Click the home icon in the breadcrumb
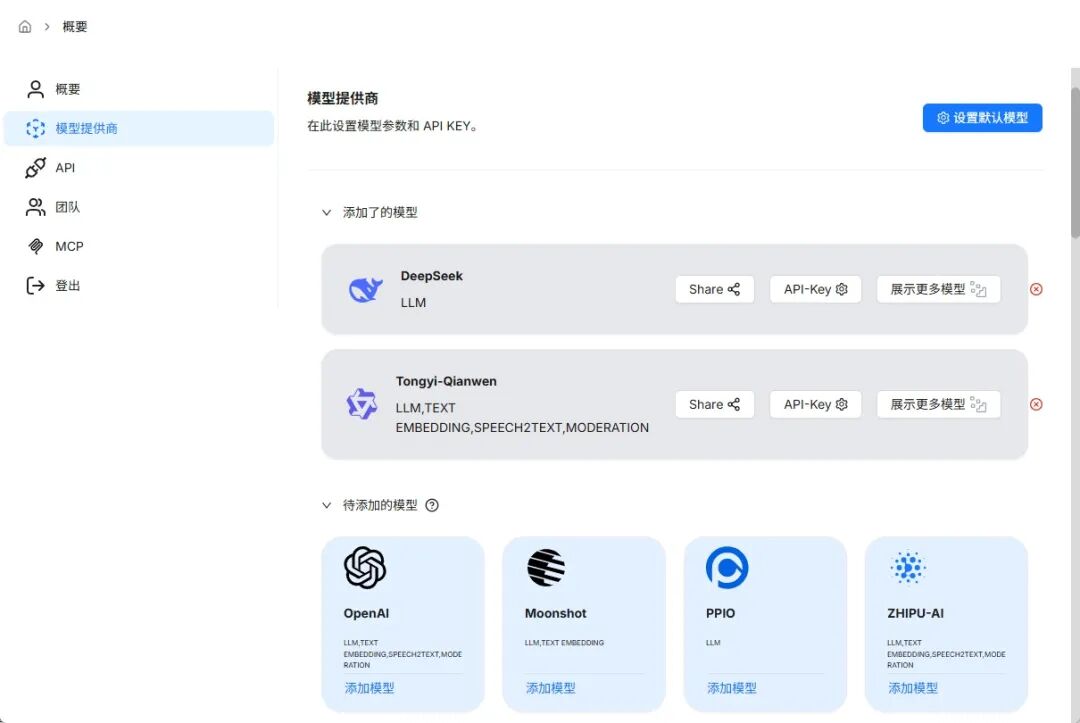This screenshot has height=723, width=1080. (x=24, y=26)
